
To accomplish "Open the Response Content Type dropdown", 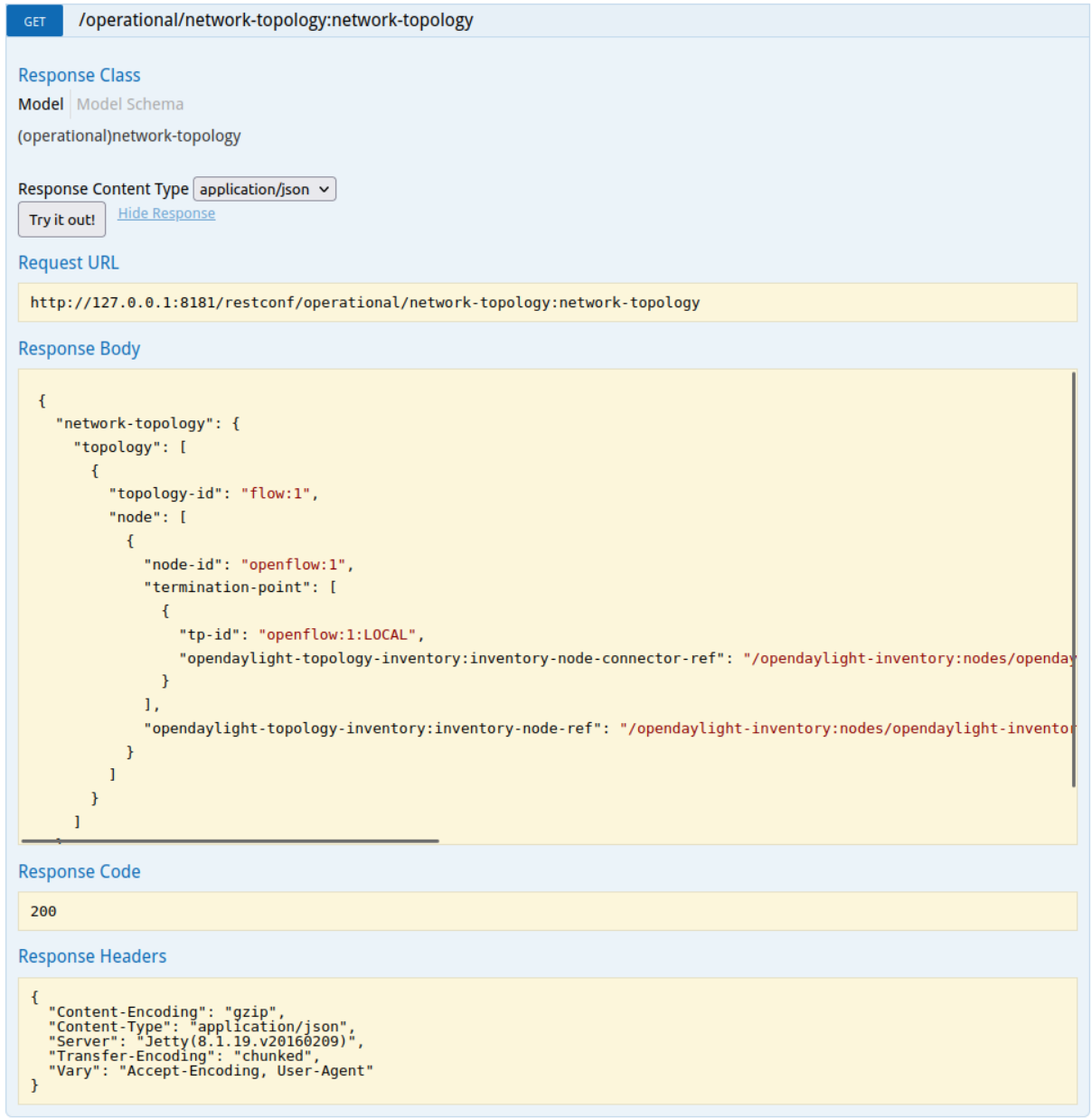I will point(264,189).
